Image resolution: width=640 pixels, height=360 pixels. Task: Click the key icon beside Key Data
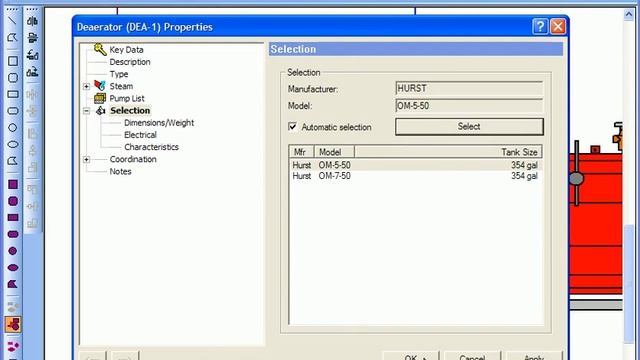[x=100, y=49]
